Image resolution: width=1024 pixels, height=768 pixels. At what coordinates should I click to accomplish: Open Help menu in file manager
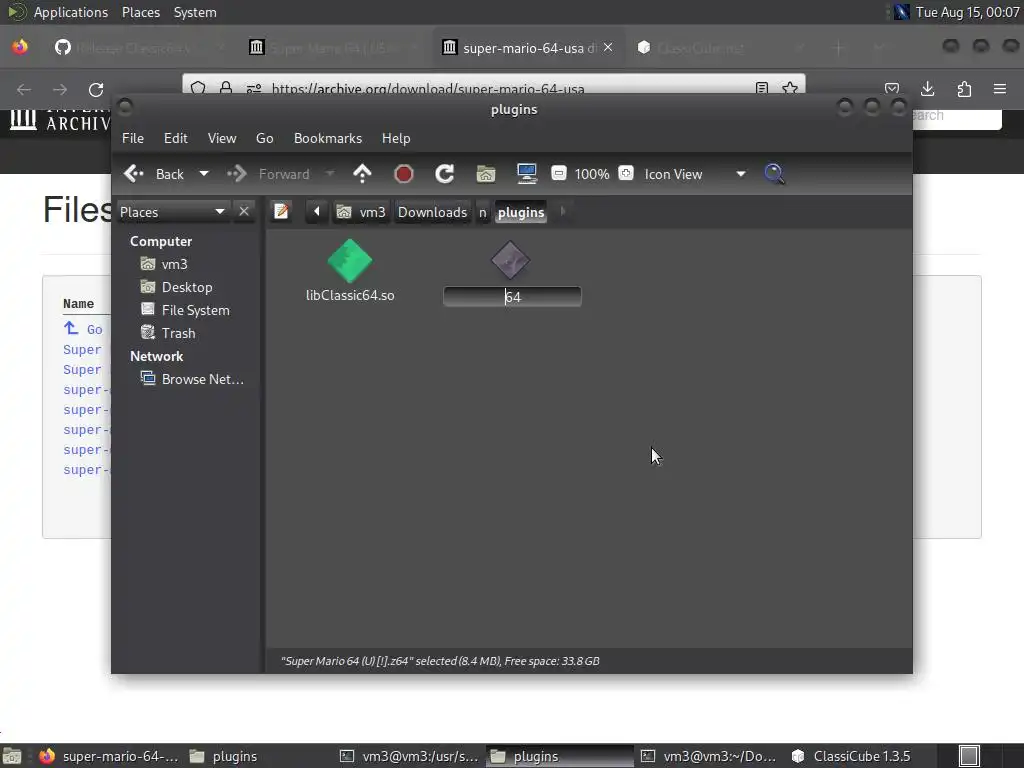(x=396, y=138)
